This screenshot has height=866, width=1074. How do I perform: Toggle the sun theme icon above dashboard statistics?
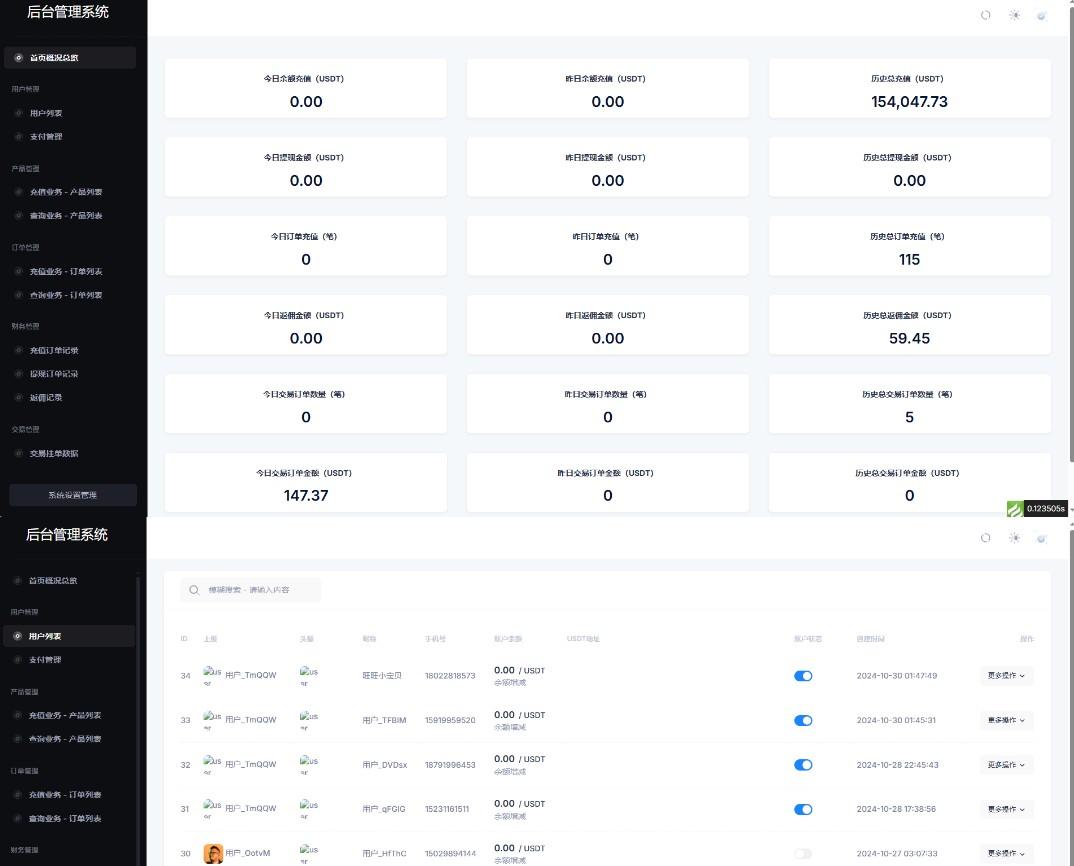1014,15
